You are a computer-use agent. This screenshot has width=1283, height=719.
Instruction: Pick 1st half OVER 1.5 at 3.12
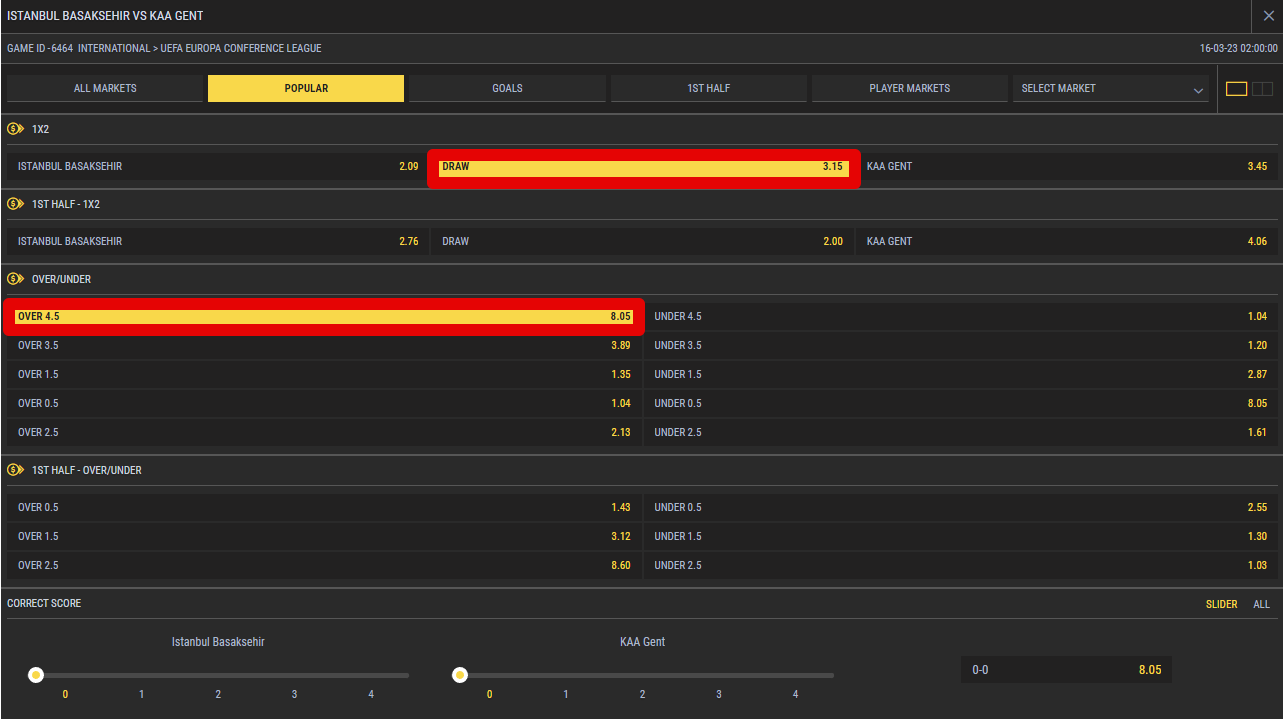(324, 536)
